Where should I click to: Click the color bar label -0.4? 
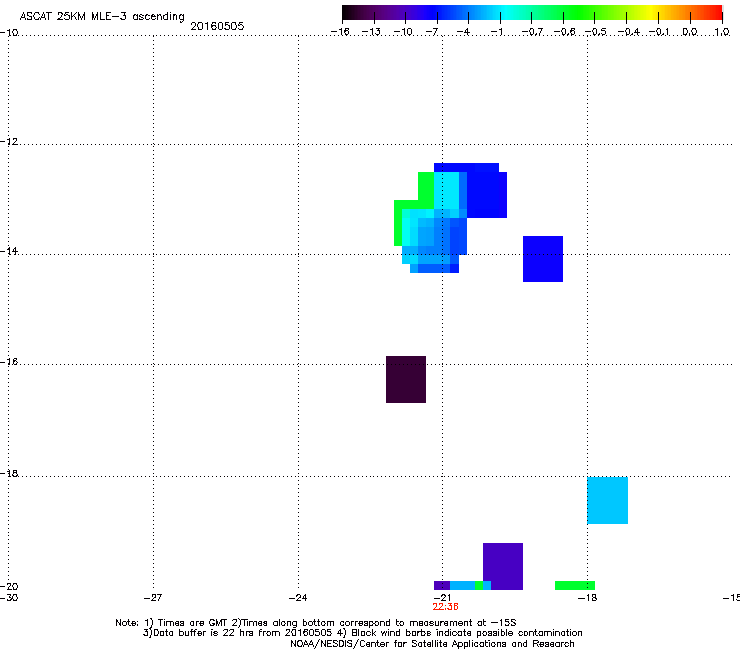pyautogui.click(x=628, y=32)
